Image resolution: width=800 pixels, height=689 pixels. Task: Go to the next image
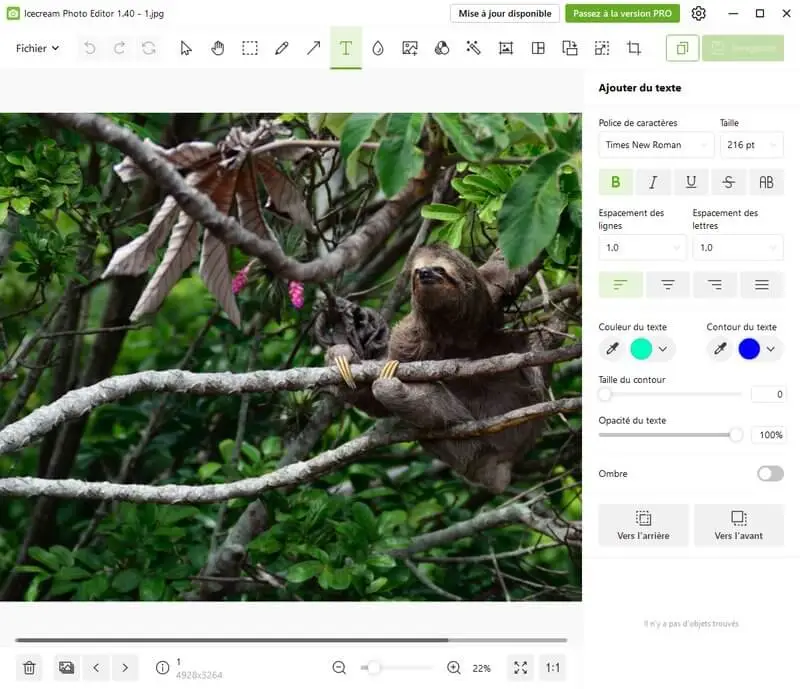(125, 668)
